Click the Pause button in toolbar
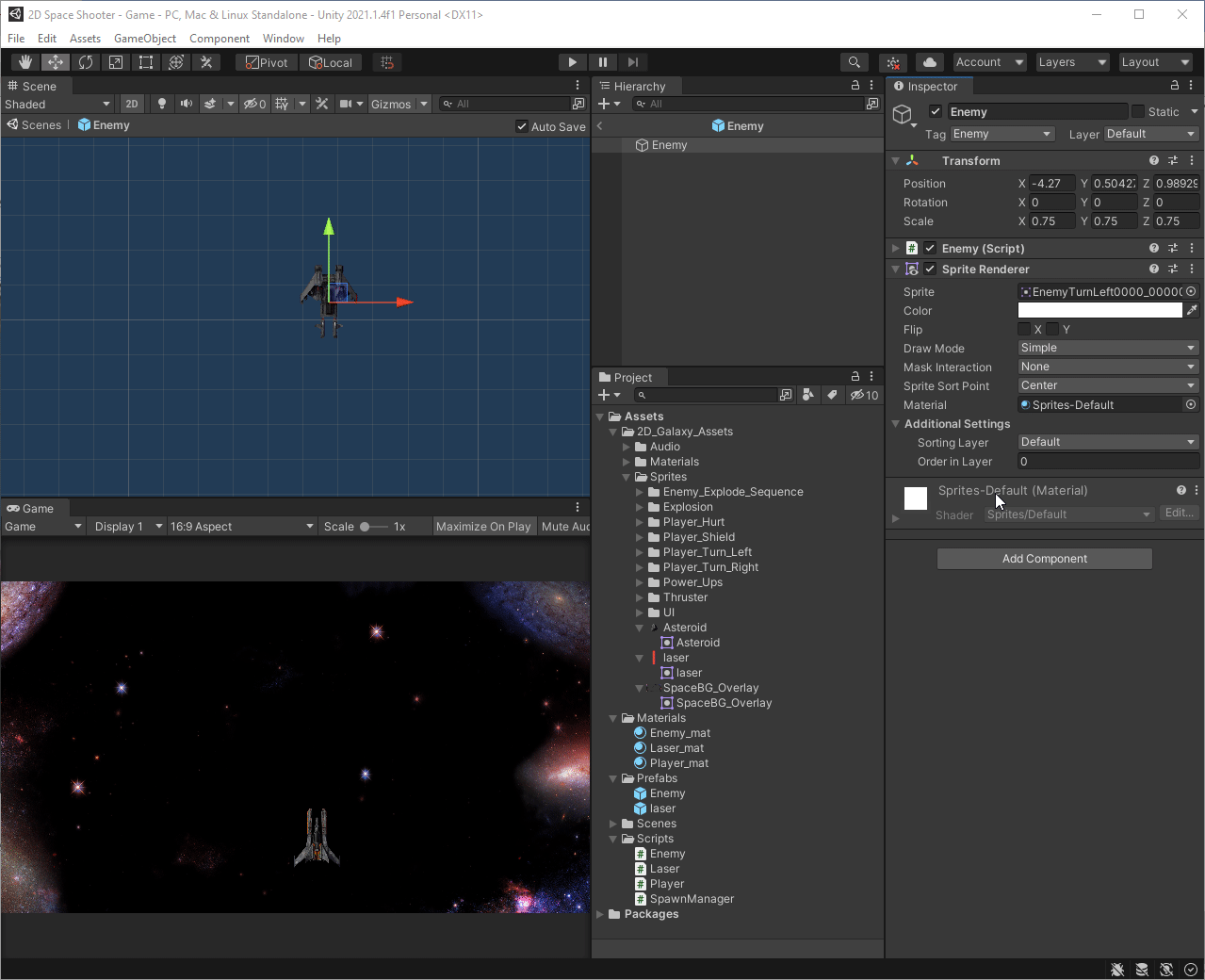 pyautogui.click(x=602, y=62)
